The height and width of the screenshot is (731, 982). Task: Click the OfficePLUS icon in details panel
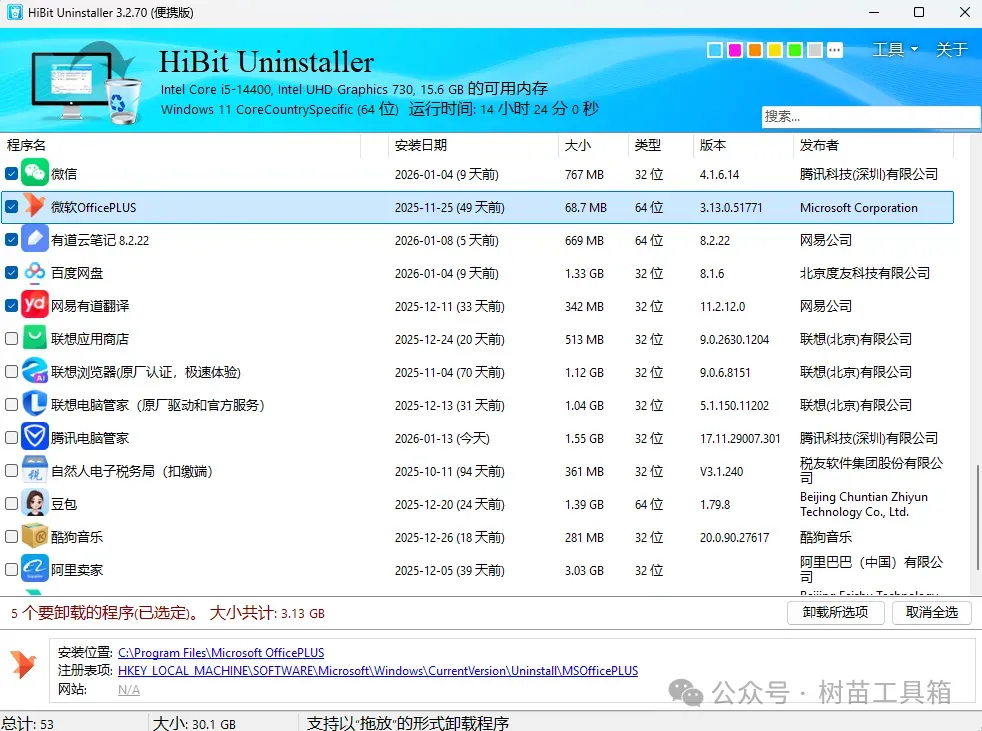[x=23, y=665]
